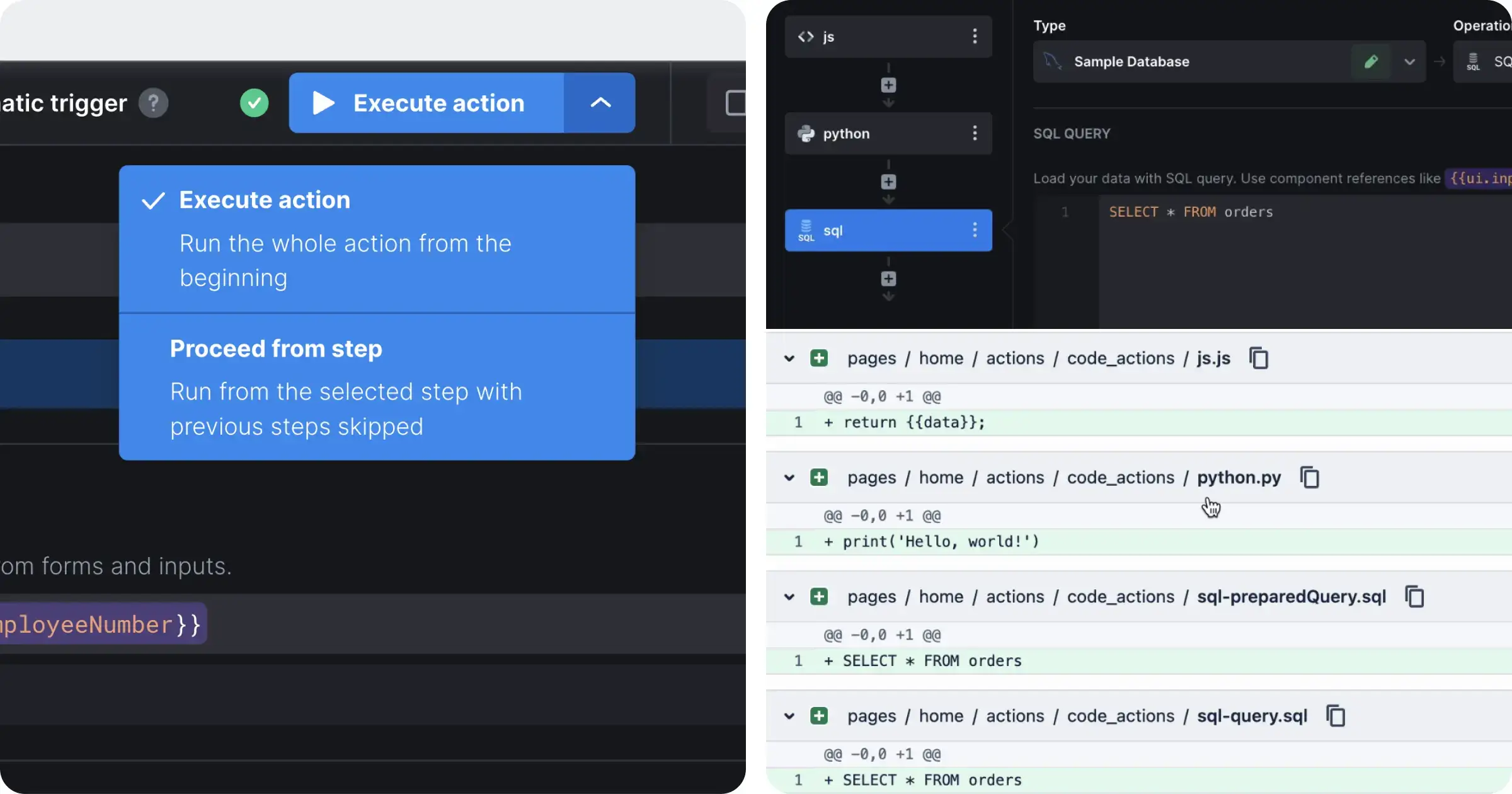Click green added icon for sql-preparedQuery.sql
Image resolution: width=1512 pixels, height=794 pixels.
point(819,597)
